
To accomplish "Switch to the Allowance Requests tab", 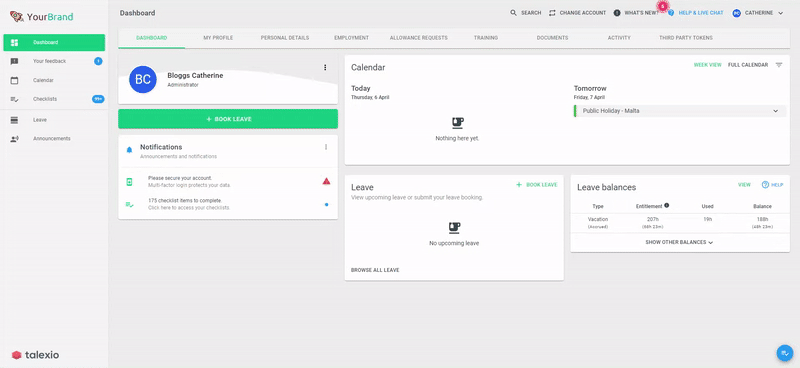I will pos(418,38).
